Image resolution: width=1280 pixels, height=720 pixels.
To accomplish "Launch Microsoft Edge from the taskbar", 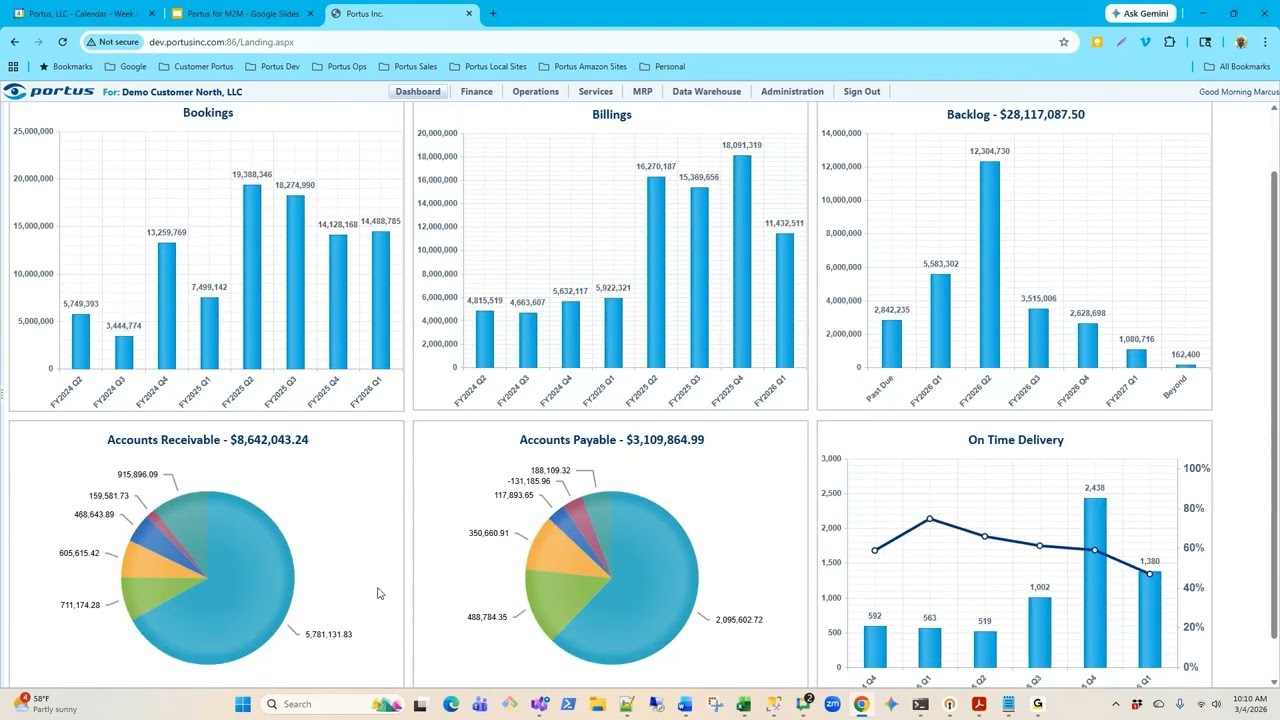I will click(x=451, y=704).
